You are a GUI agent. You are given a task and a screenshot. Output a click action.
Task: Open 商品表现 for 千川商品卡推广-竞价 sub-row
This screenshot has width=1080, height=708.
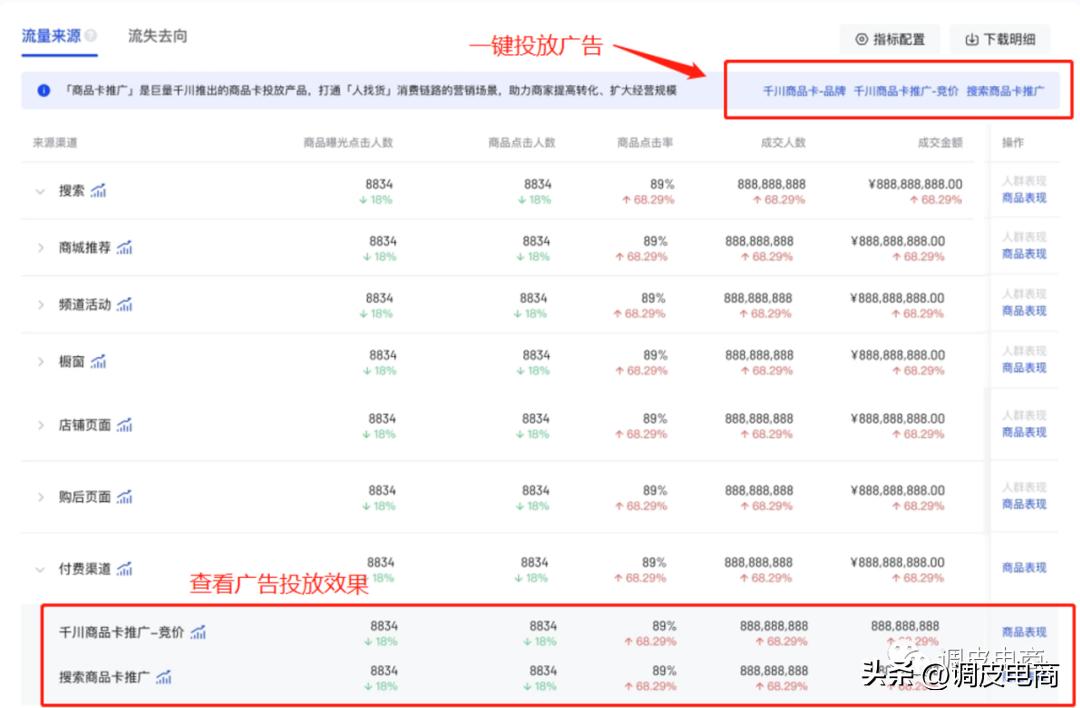(x=1024, y=632)
